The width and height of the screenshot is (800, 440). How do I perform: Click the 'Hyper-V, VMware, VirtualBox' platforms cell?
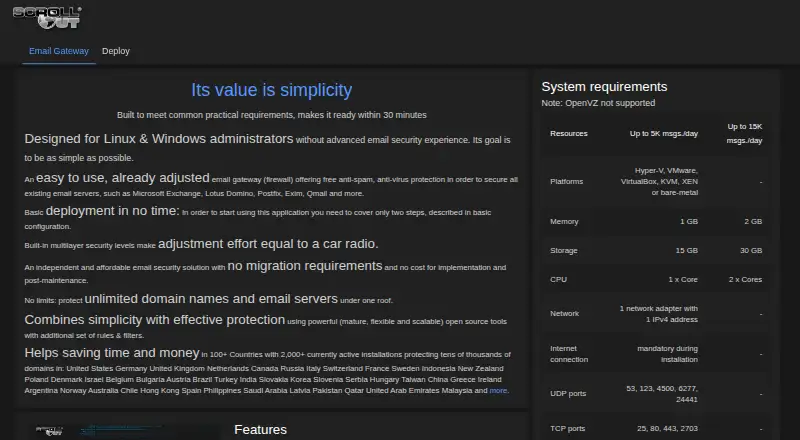pyautogui.click(x=659, y=182)
